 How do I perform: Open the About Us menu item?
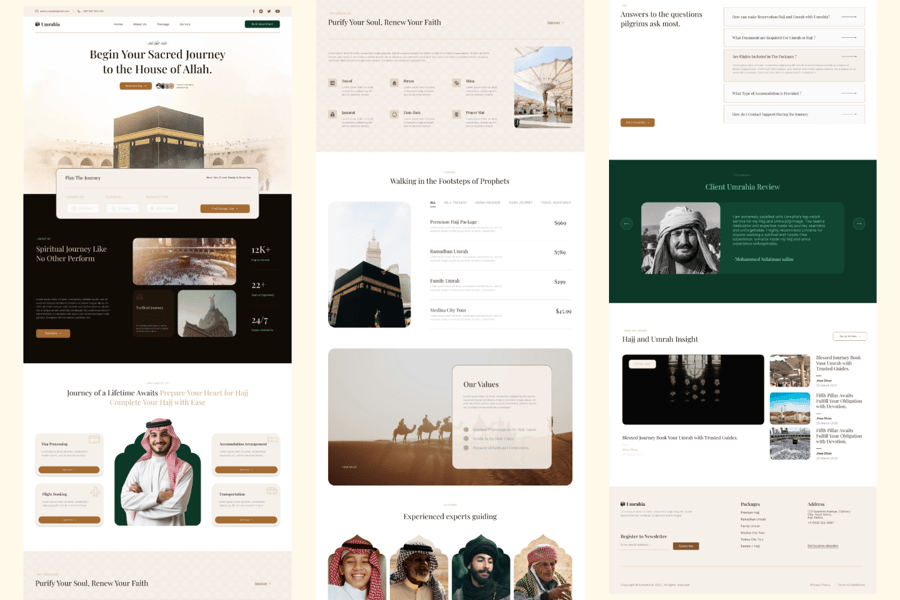(140, 24)
